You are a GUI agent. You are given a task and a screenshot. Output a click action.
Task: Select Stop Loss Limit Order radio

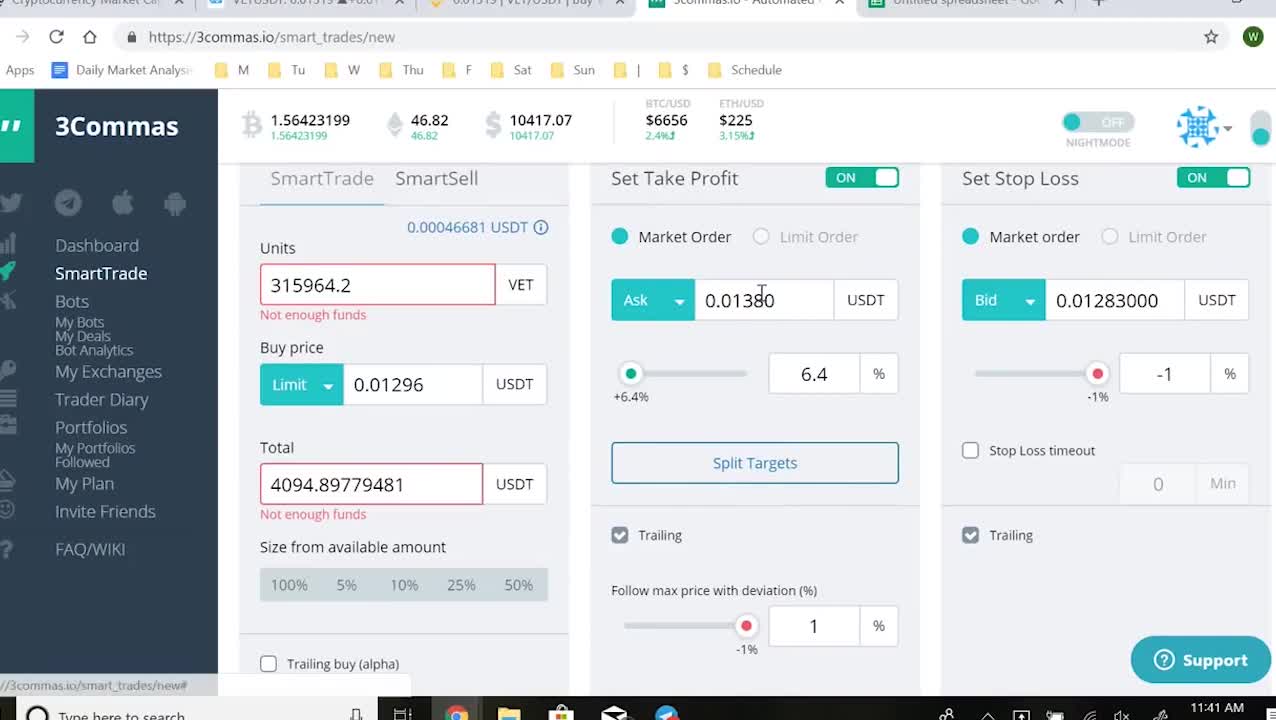click(x=1110, y=237)
